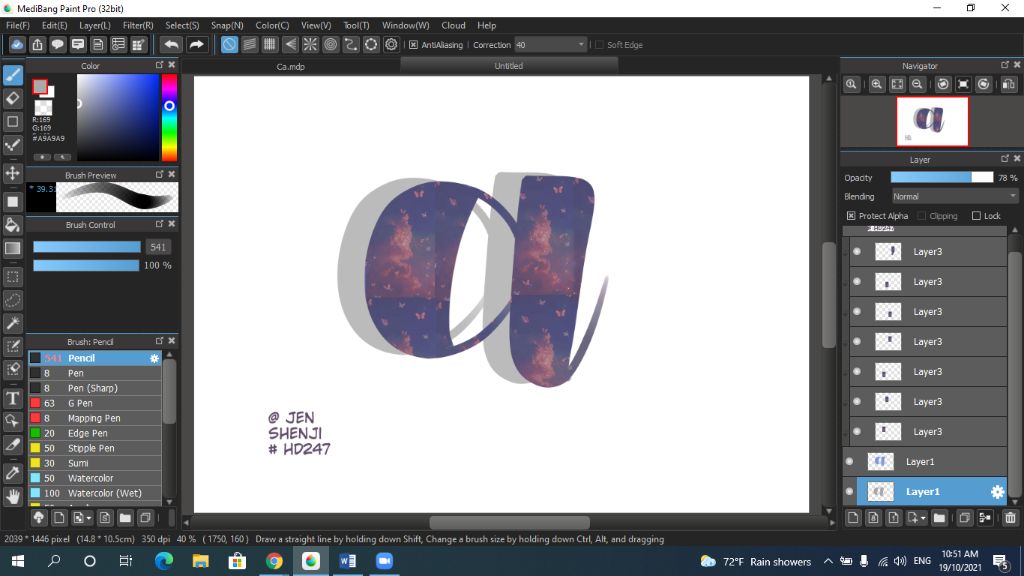This screenshot has height=576, width=1024.
Task: Hide the selected Layer1 visibility
Action: [x=849, y=492]
